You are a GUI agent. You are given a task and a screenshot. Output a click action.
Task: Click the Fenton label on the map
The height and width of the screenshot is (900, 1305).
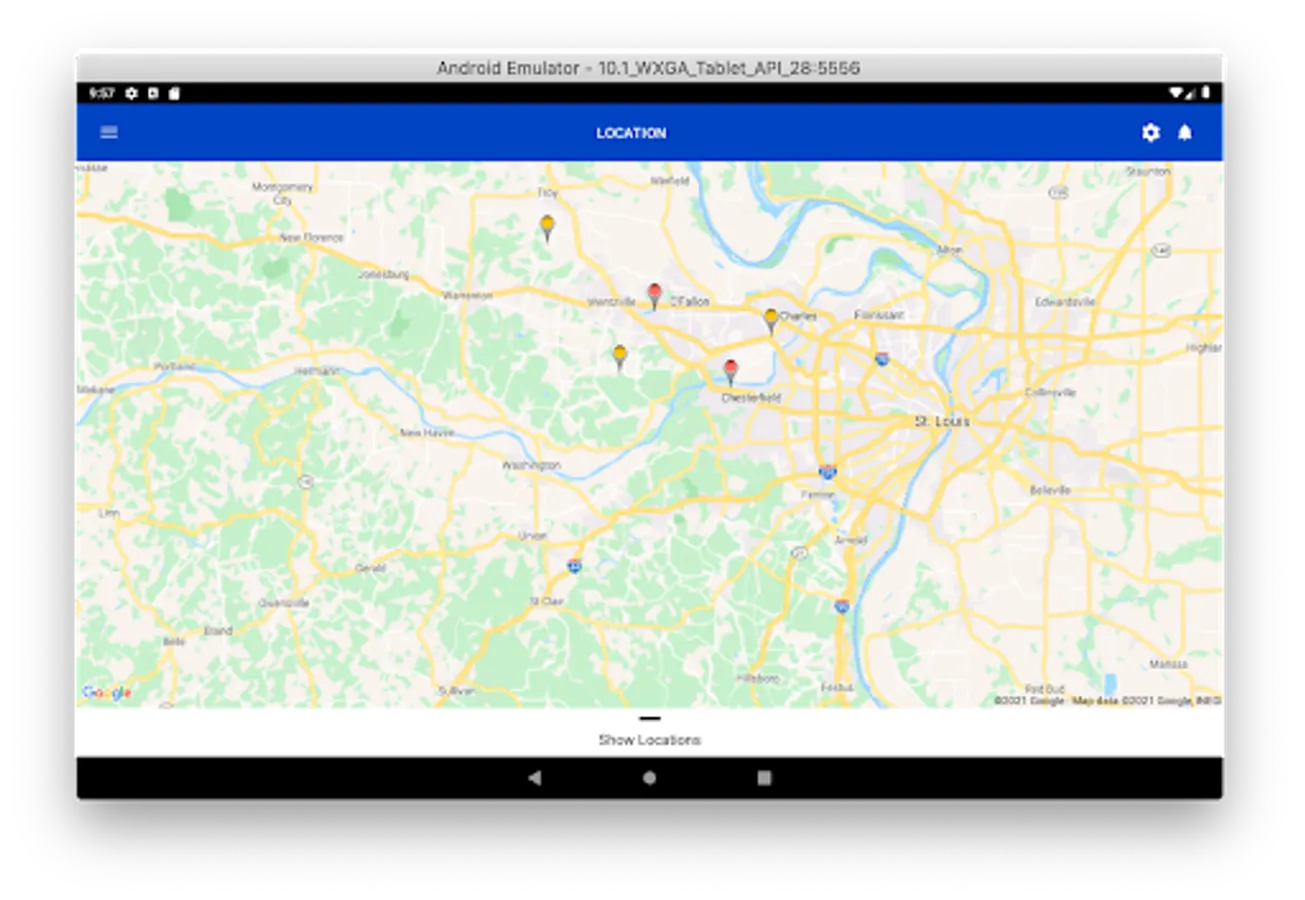[817, 494]
